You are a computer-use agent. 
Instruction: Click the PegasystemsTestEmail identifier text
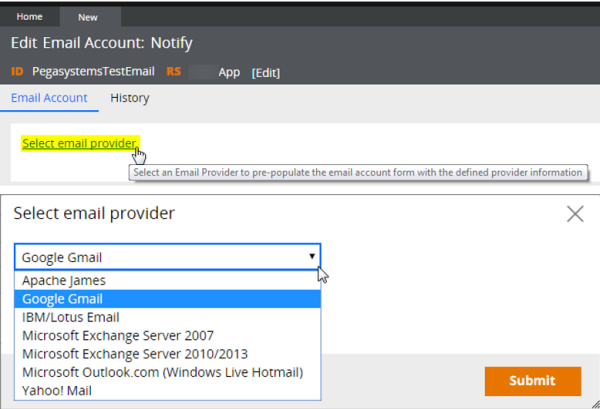tap(93, 72)
